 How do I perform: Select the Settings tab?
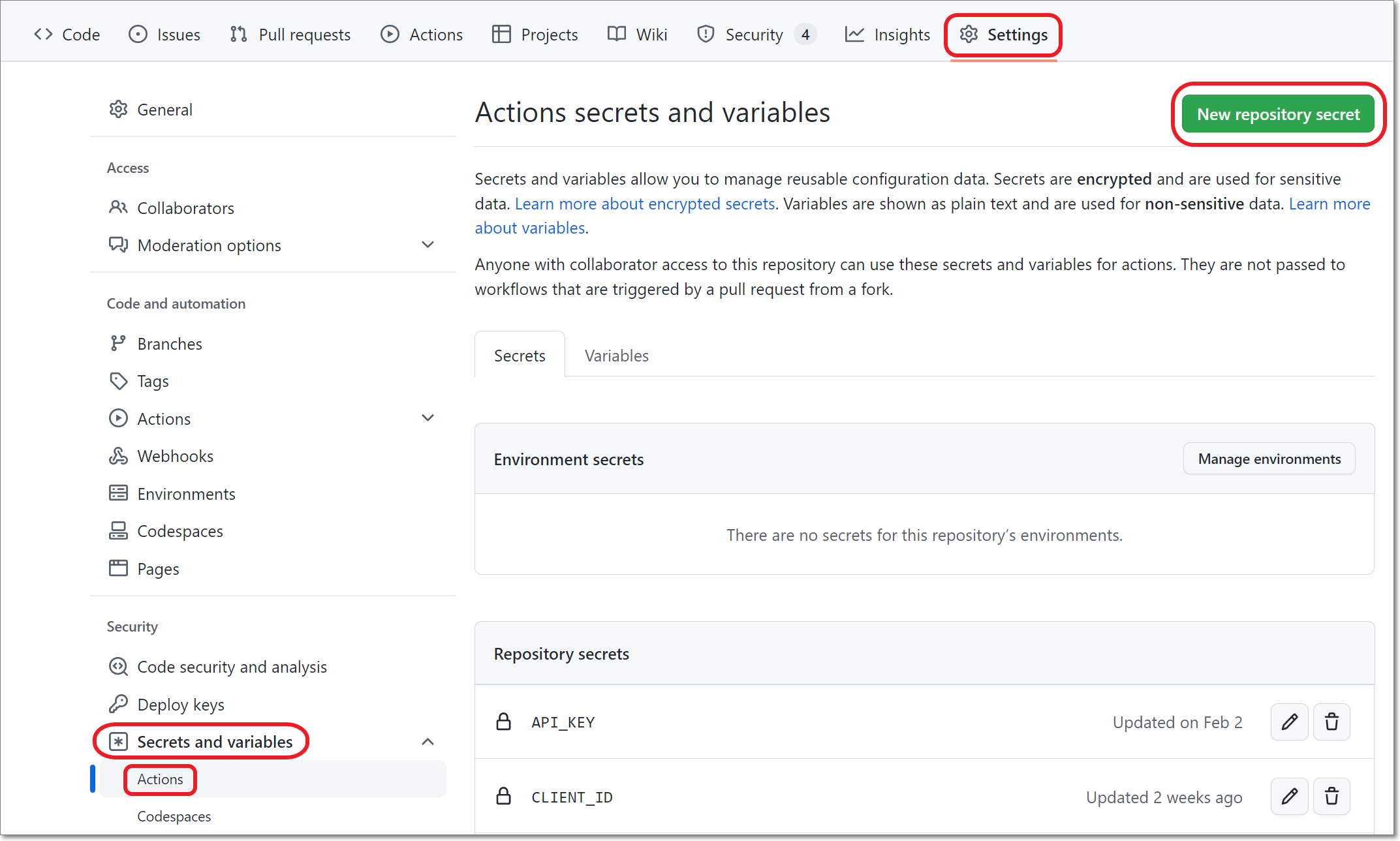click(x=1004, y=35)
